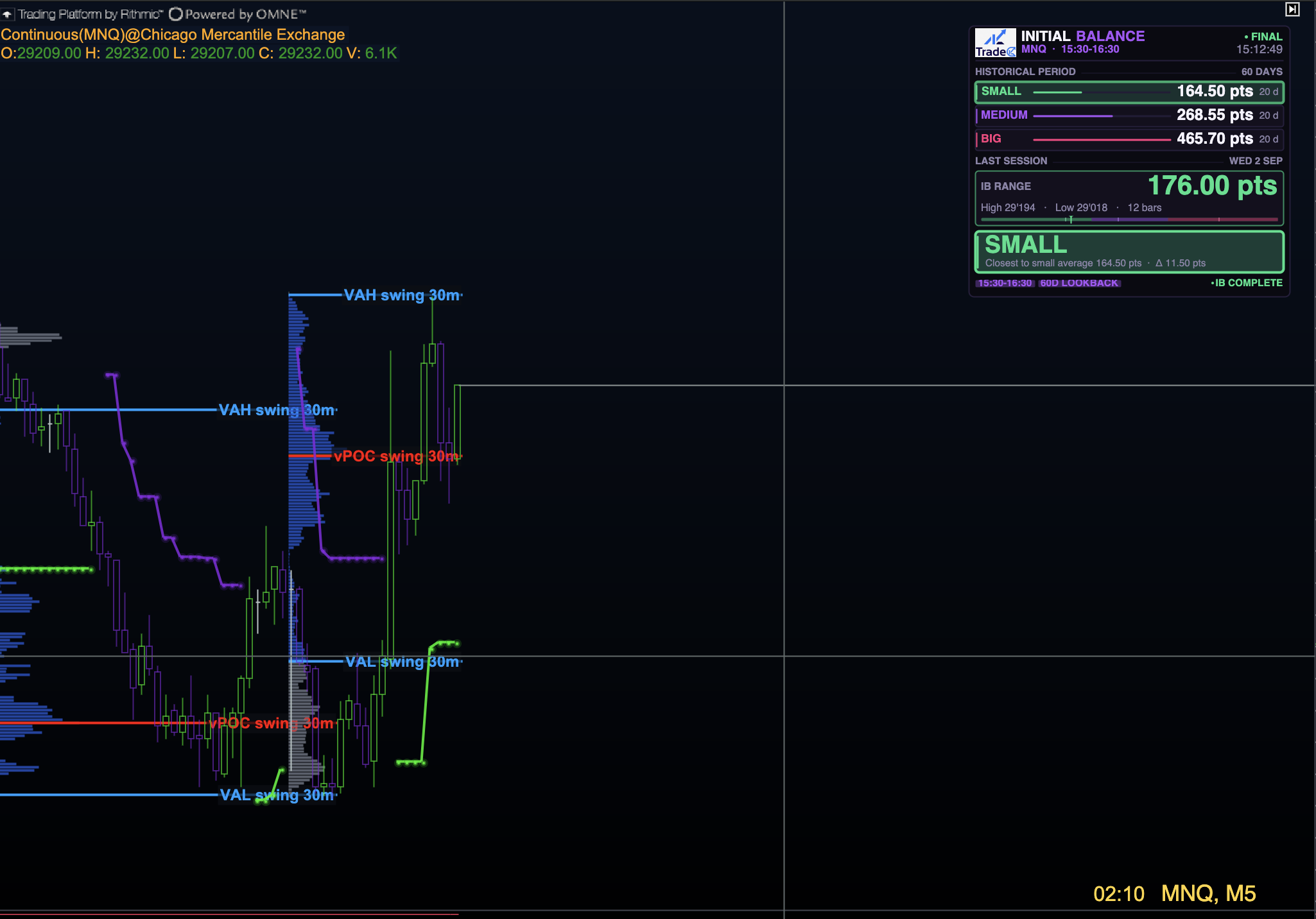Click the 'LAST SESSION' section header
The width and height of the screenshot is (1316, 919).
(1011, 161)
